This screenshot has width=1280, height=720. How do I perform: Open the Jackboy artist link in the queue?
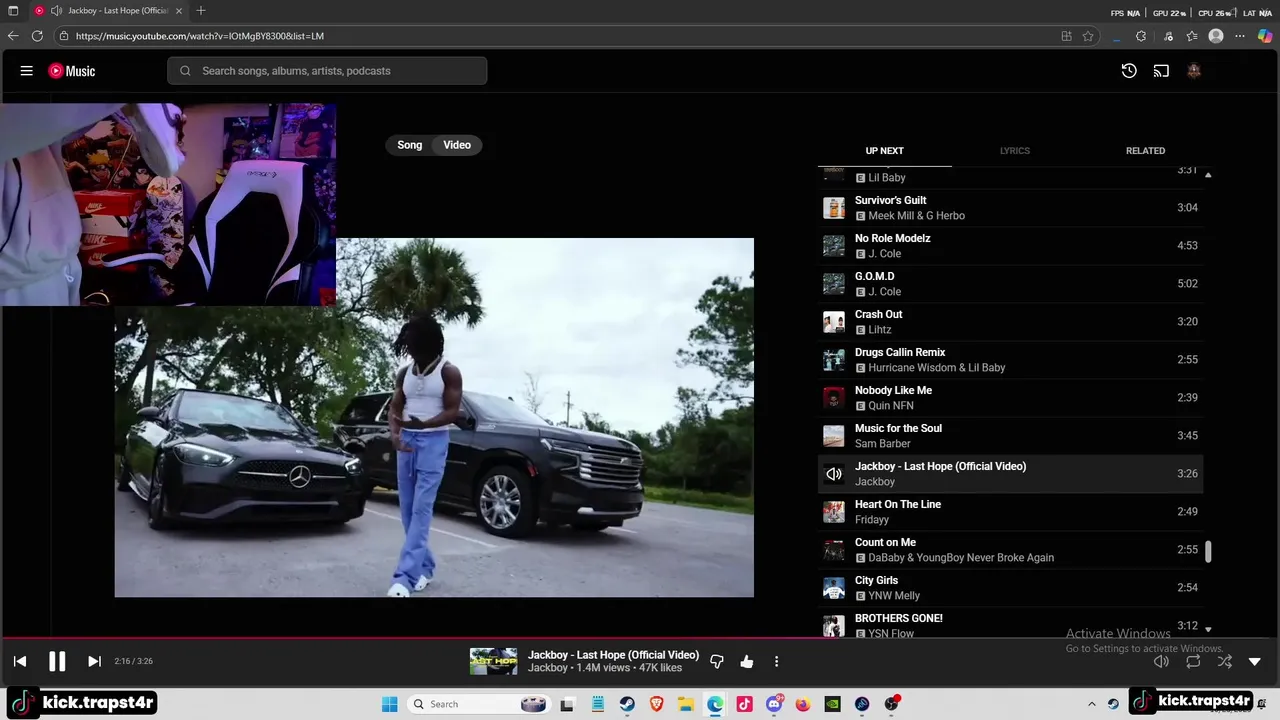pos(875,482)
